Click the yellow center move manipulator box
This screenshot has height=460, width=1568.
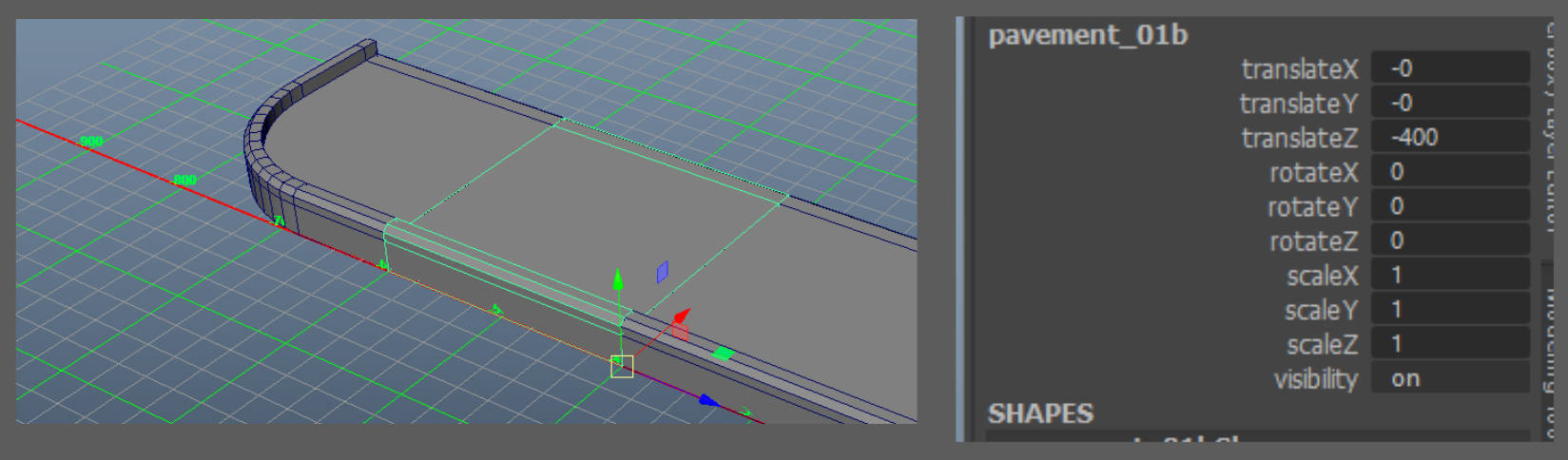point(622,366)
